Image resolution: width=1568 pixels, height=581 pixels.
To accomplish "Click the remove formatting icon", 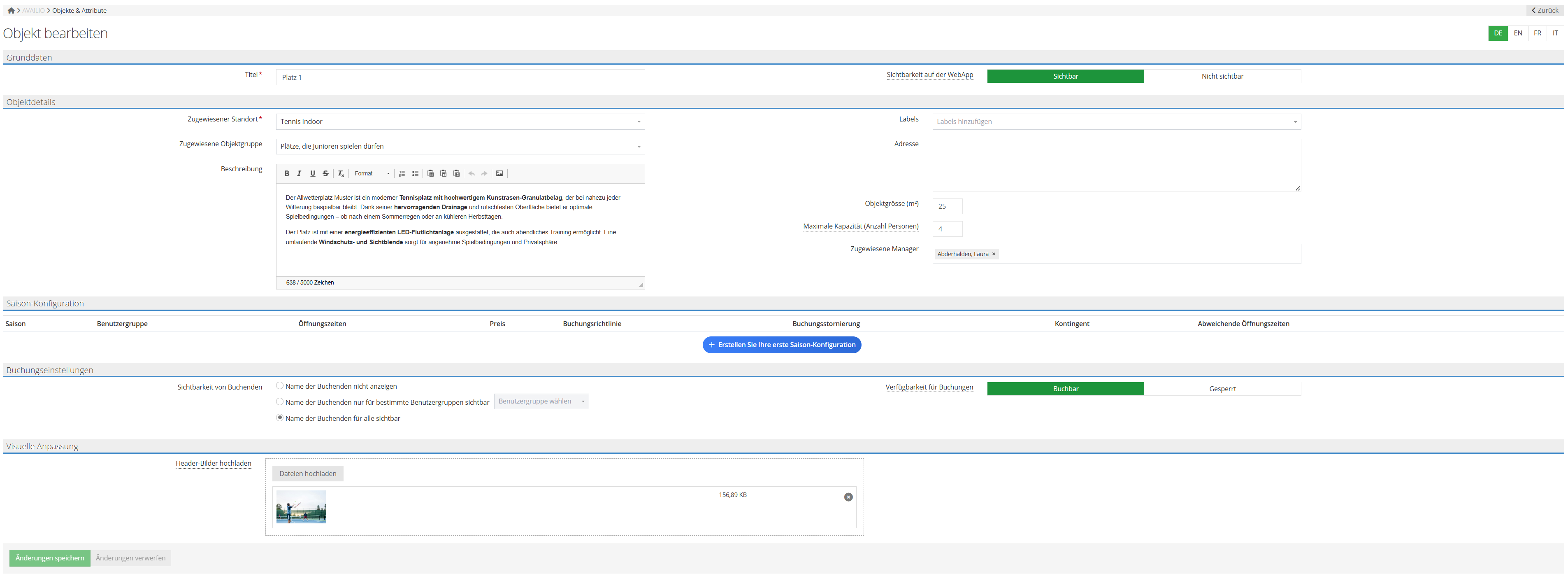I will 341,174.
